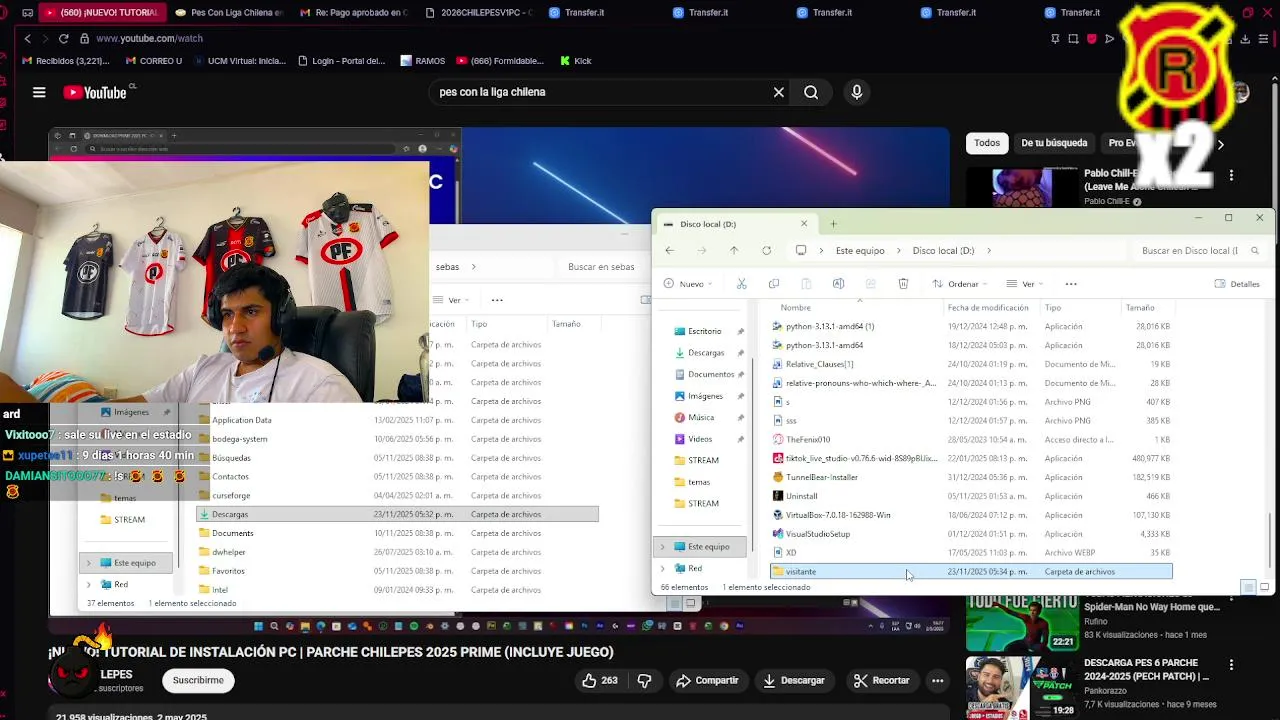Open Música in the Disco local sidebar
This screenshot has width=1280, height=720.
pos(700,417)
